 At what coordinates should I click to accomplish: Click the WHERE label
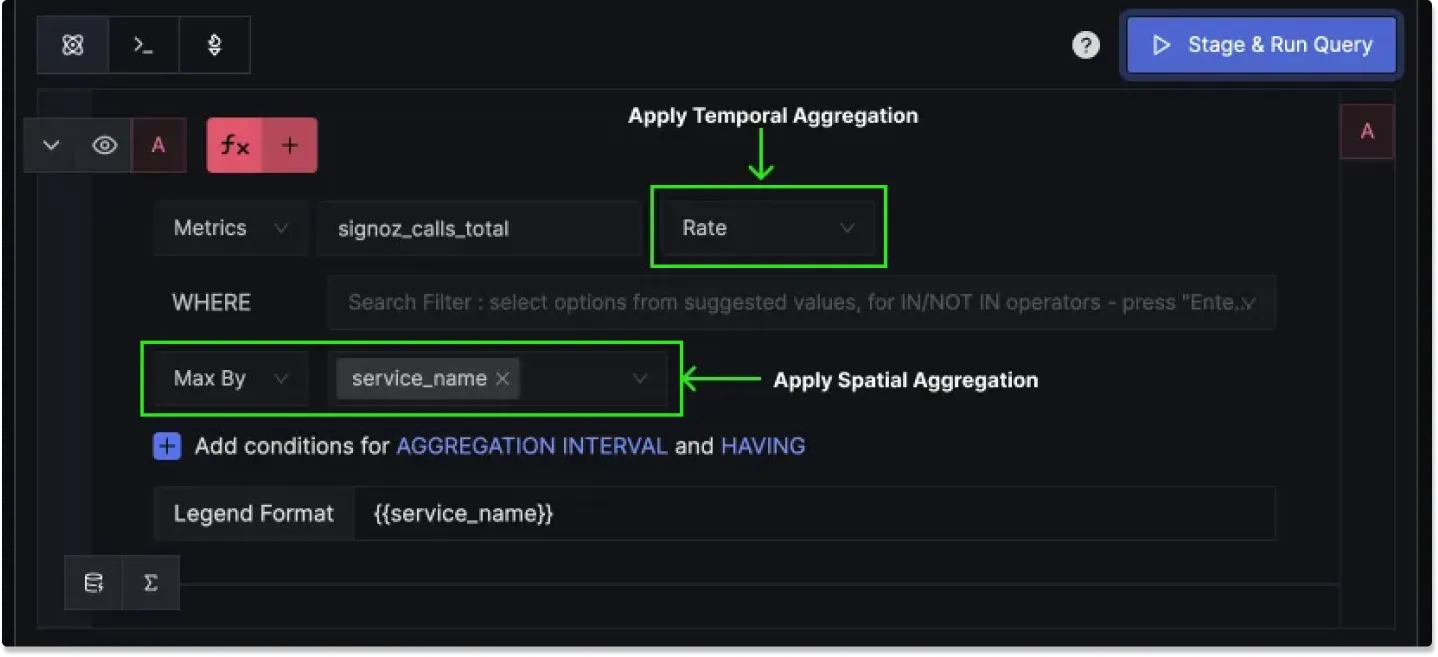212,302
